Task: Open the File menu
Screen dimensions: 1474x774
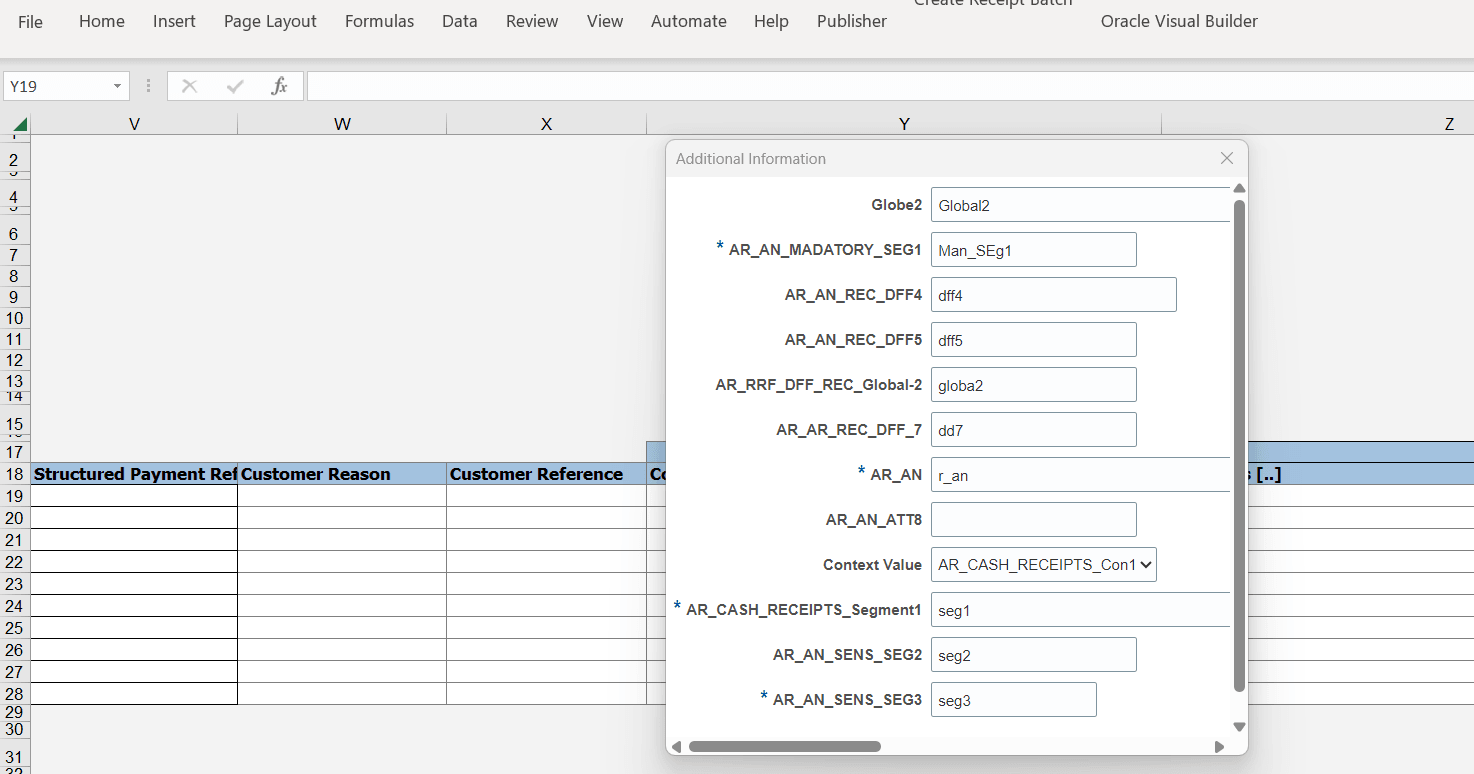Action: tap(30, 21)
